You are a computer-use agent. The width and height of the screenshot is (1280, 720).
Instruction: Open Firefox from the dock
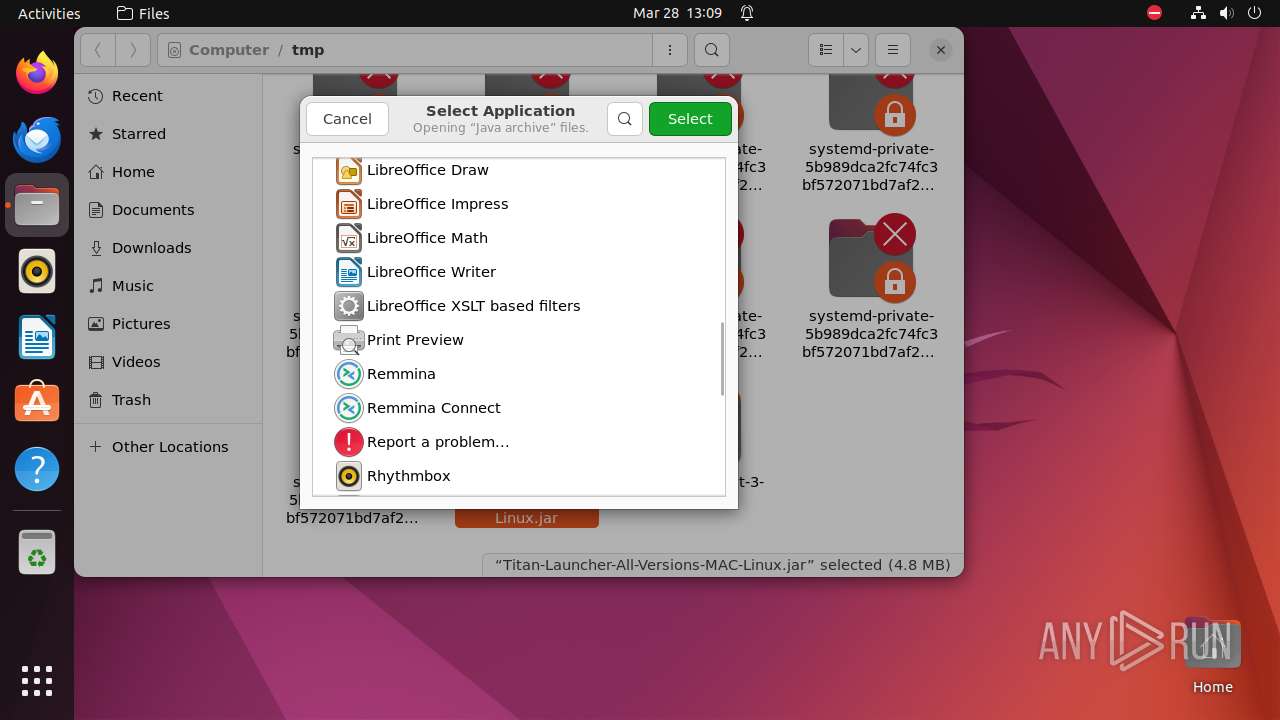pyautogui.click(x=37, y=73)
